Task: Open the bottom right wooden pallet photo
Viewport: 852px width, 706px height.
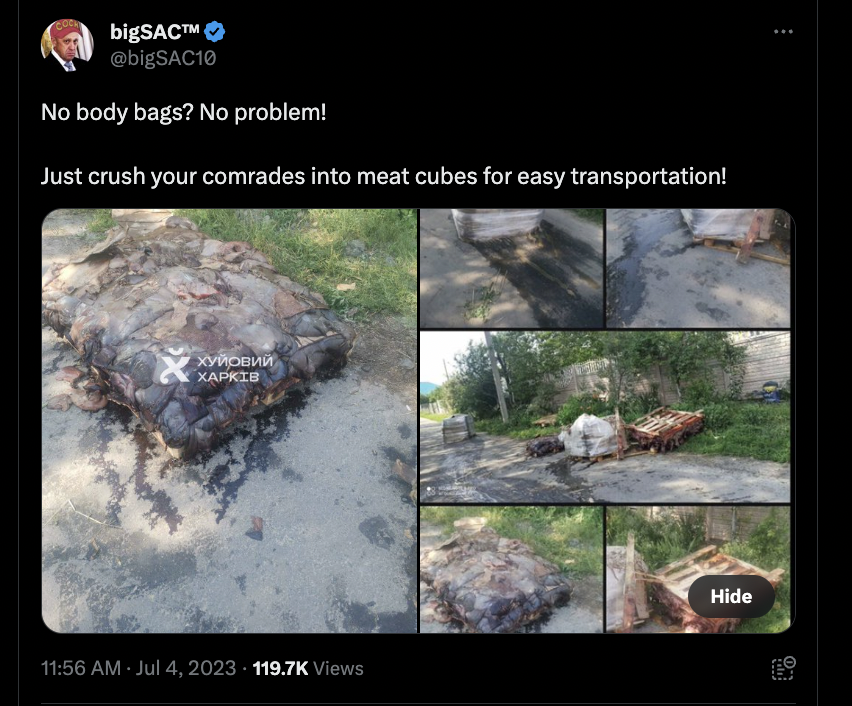Action: tap(698, 570)
